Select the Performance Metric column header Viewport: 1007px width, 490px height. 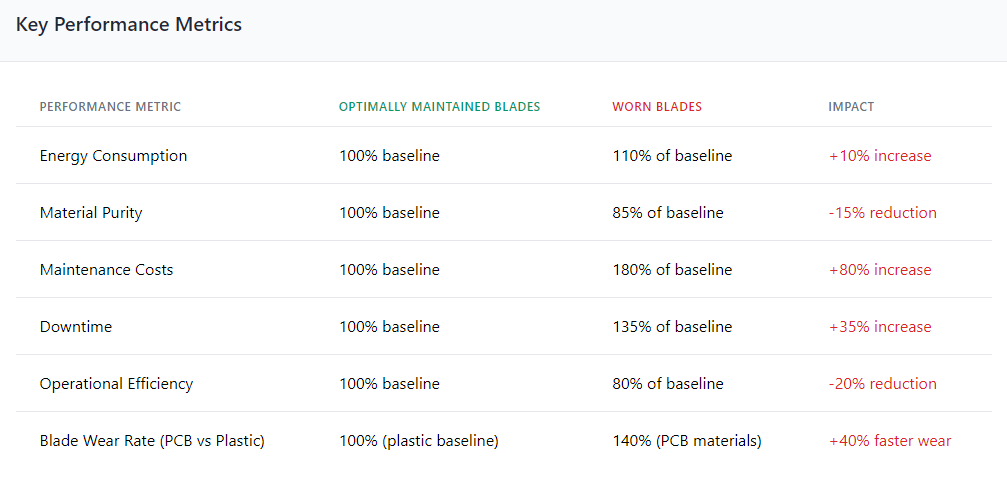[x=110, y=107]
